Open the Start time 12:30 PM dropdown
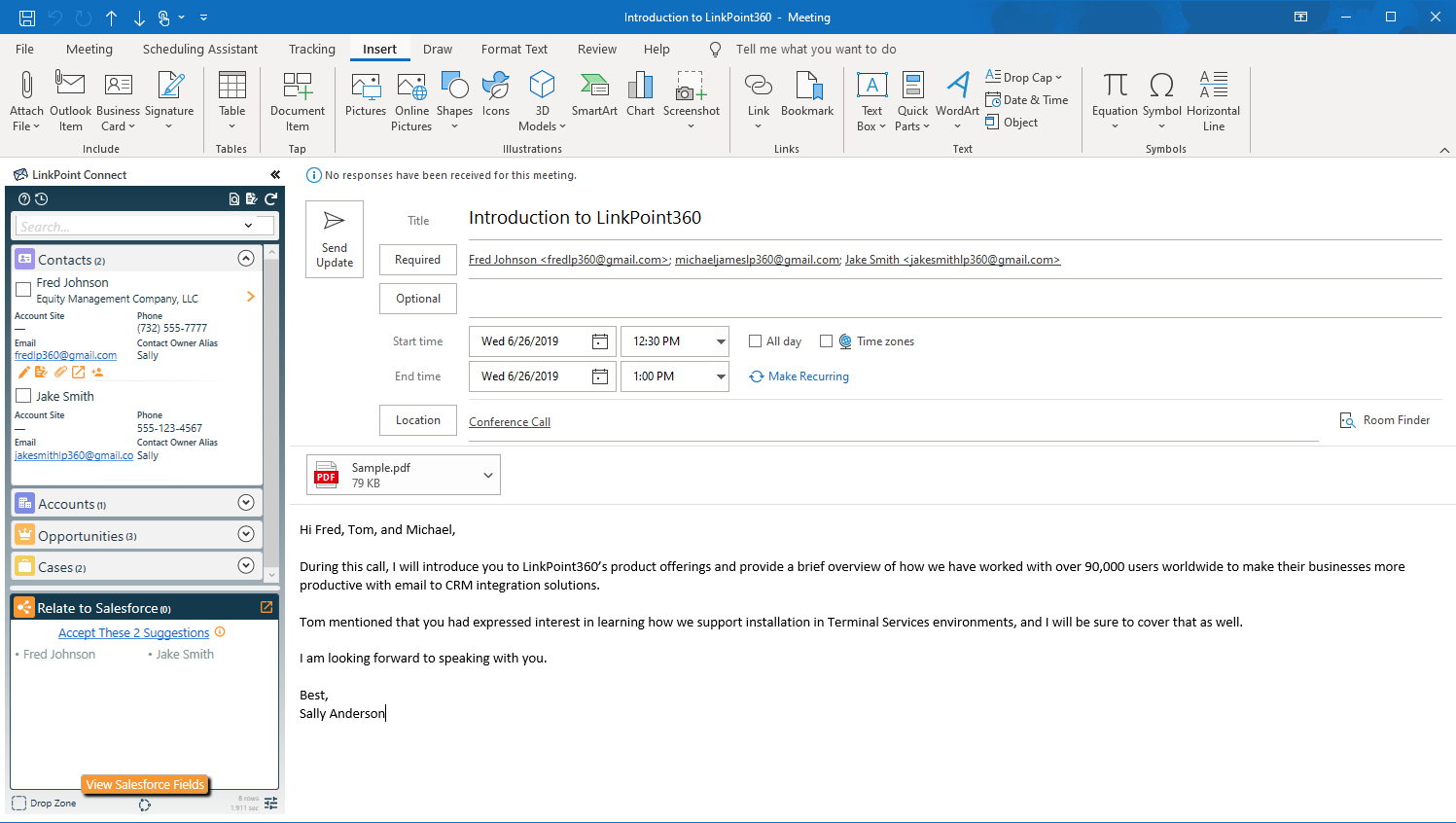This screenshot has height=823, width=1456. (720, 341)
